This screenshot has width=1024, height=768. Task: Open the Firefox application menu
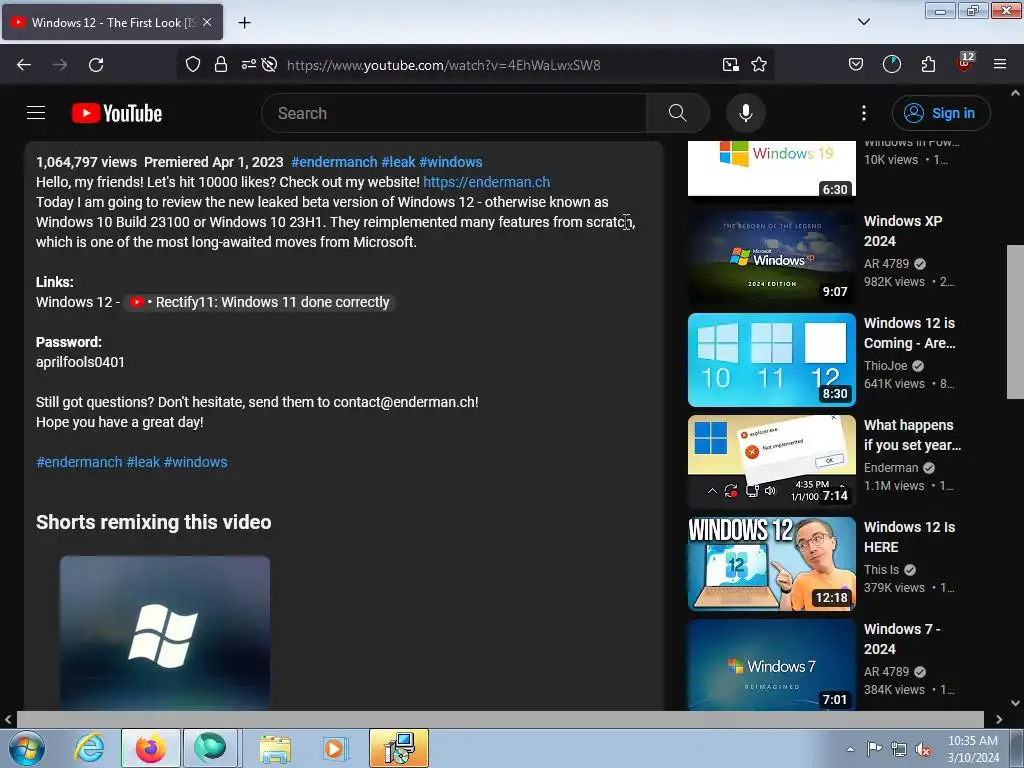click(x=1000, y=65)
